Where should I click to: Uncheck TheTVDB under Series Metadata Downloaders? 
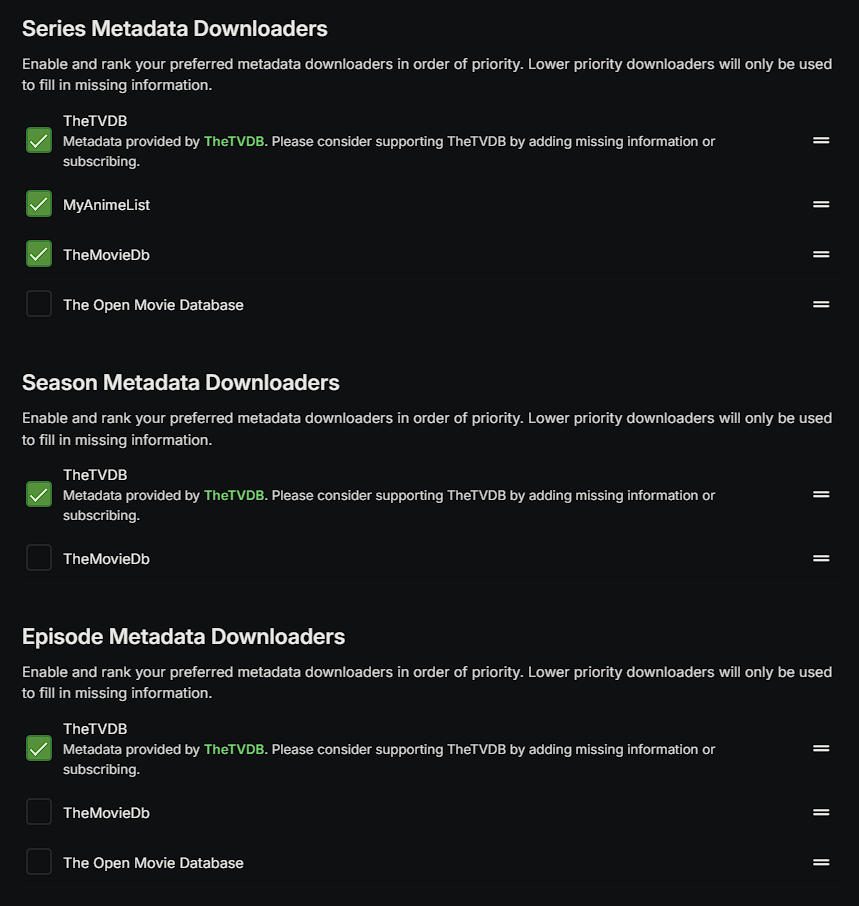pyautogui.click(x=39, y=140)
